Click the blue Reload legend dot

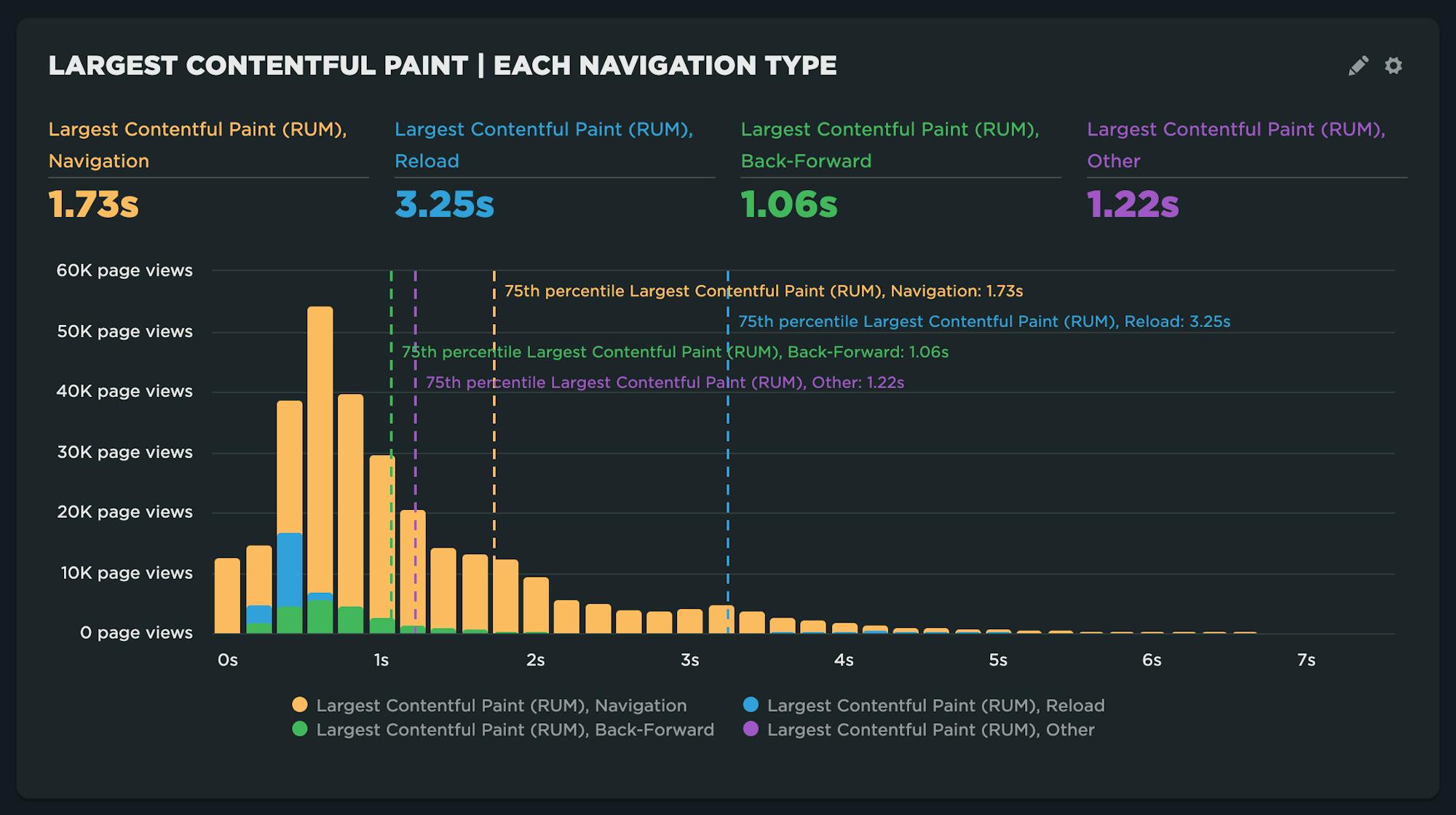point(751,705)
